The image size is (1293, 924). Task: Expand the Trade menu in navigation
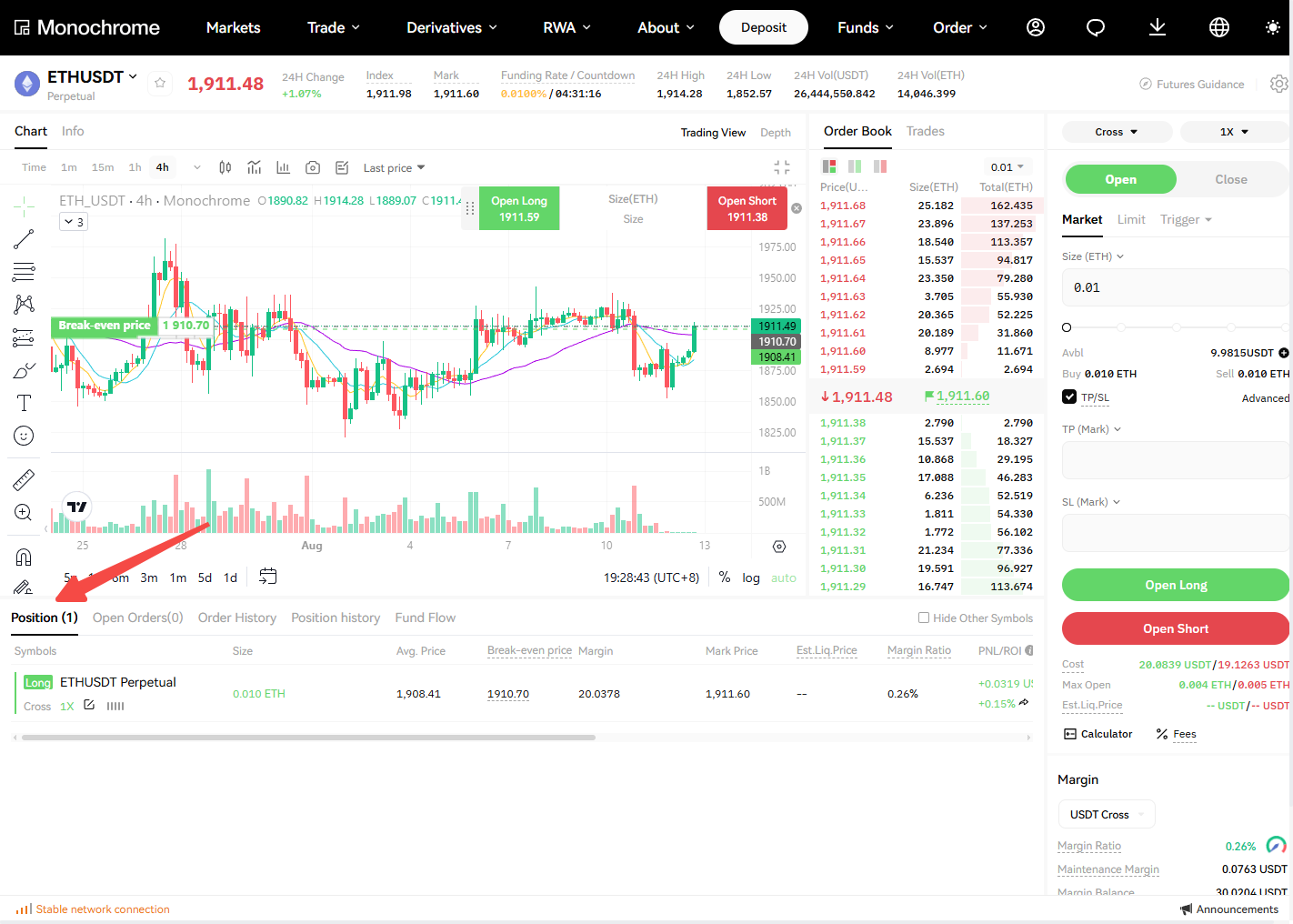(x=334, y=27)
